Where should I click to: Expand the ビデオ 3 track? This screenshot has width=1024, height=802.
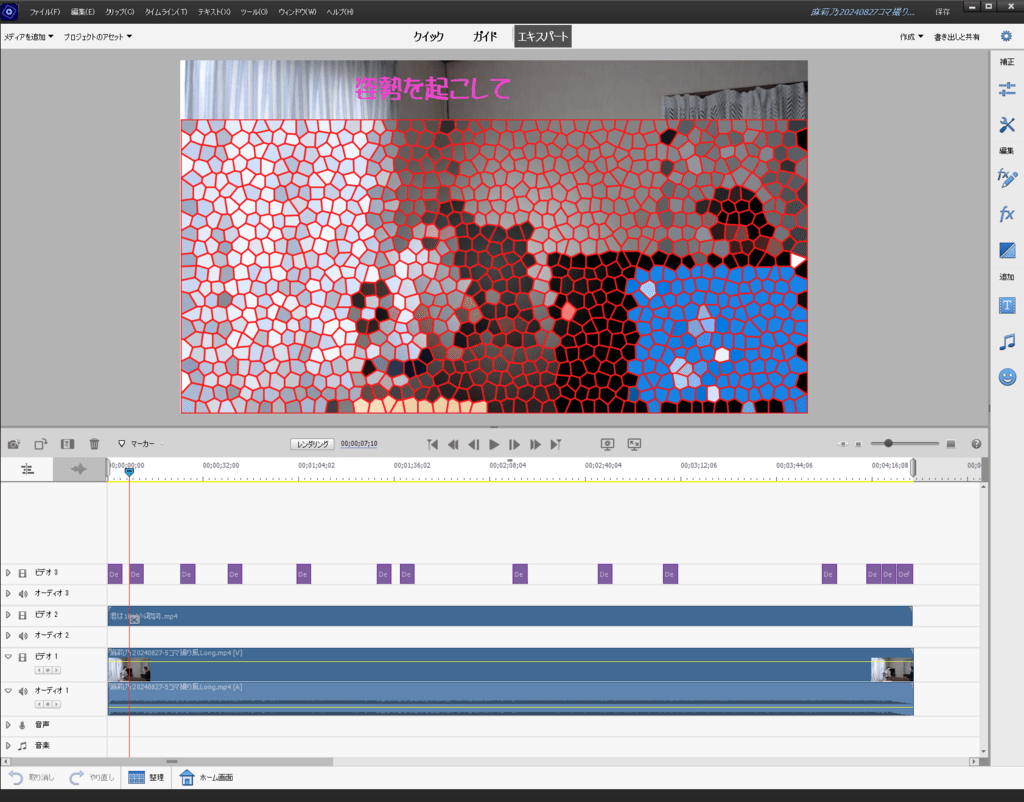coord(8,573)
